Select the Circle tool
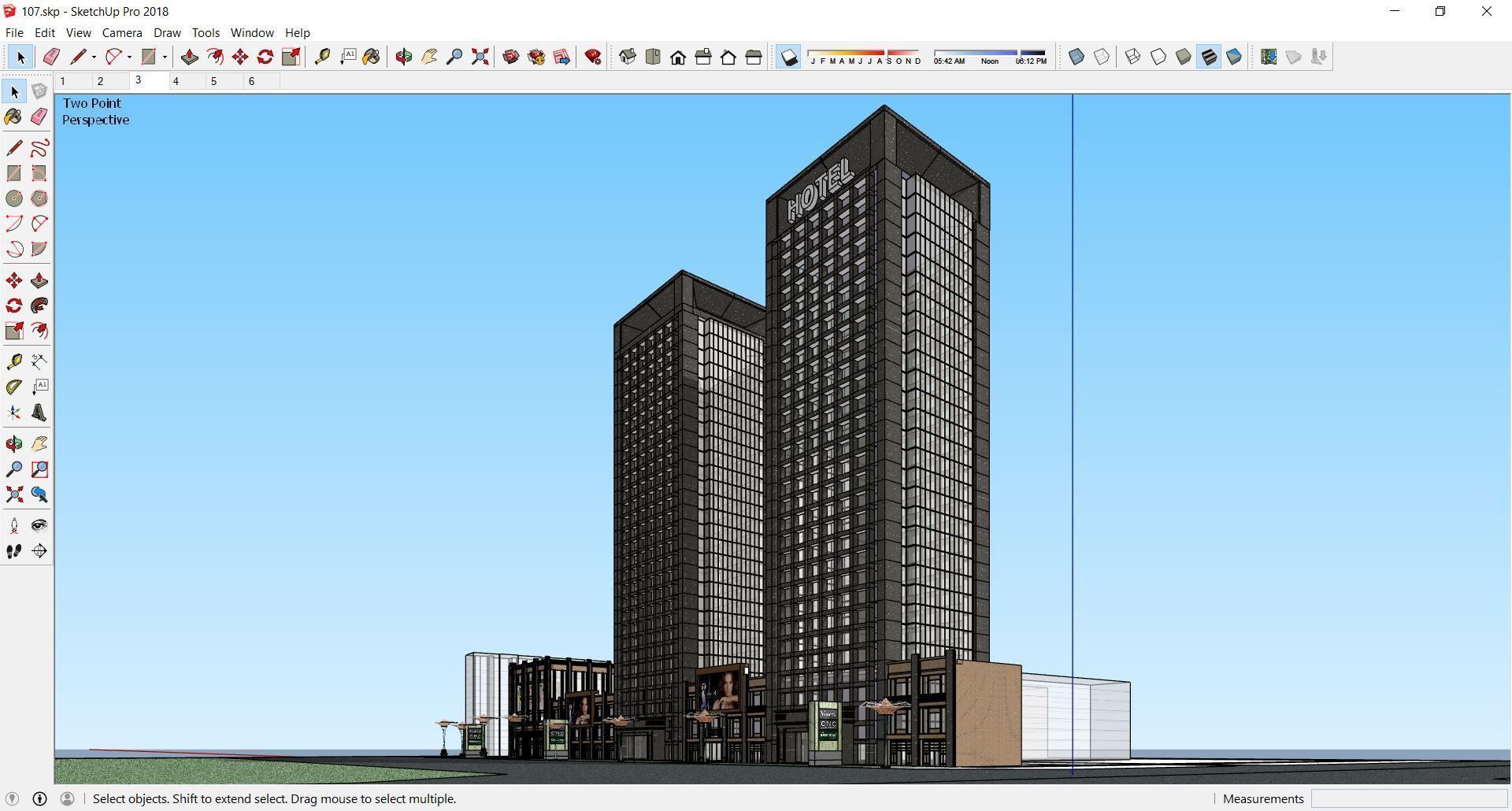1512x811 pixels. tap(14, 198)
